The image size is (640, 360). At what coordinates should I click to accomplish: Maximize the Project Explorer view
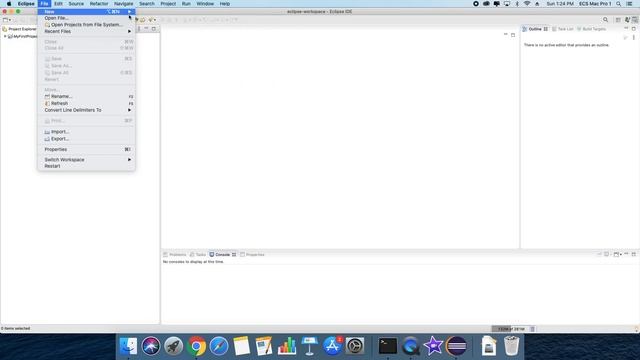click(153, 29)
